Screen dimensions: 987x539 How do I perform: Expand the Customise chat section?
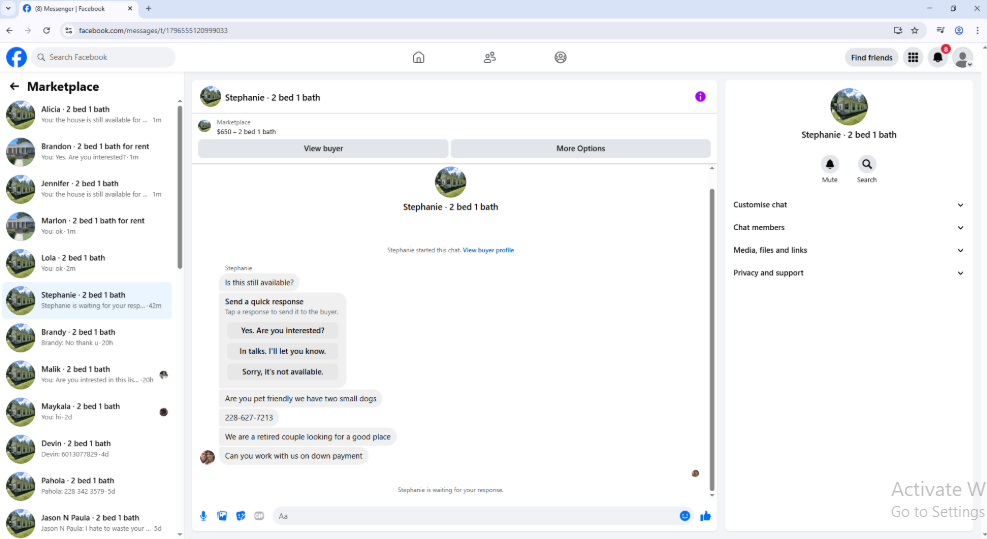pyautogui.click(x=849, y=205)
